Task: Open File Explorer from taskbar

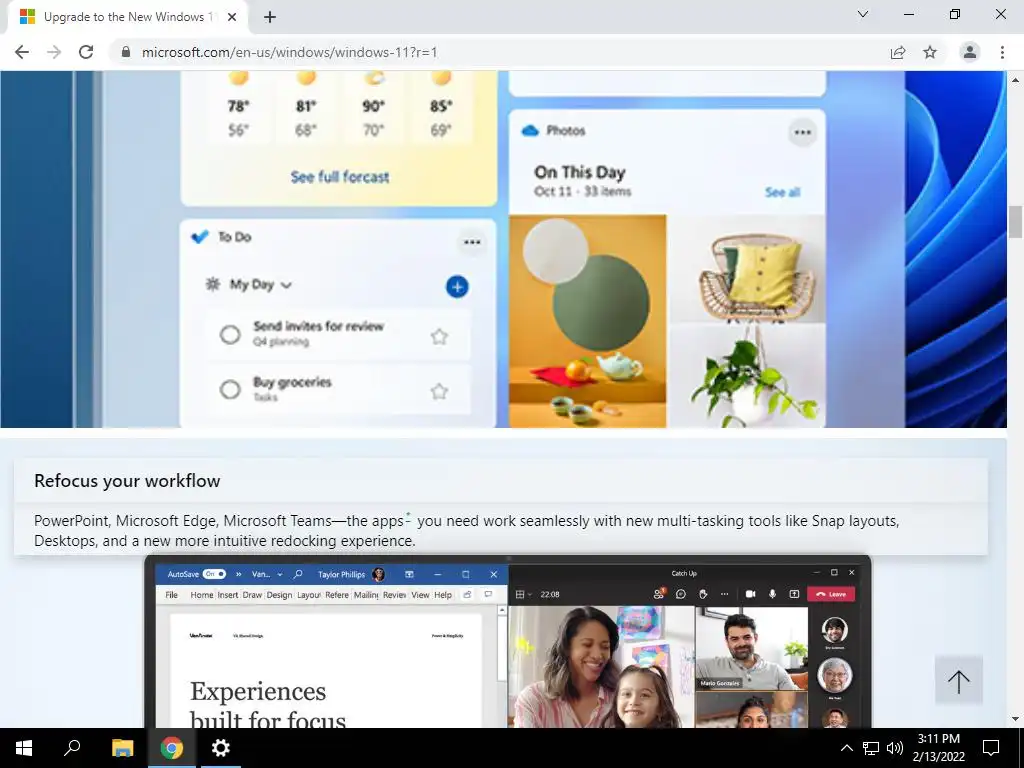Action: (122, 748)
